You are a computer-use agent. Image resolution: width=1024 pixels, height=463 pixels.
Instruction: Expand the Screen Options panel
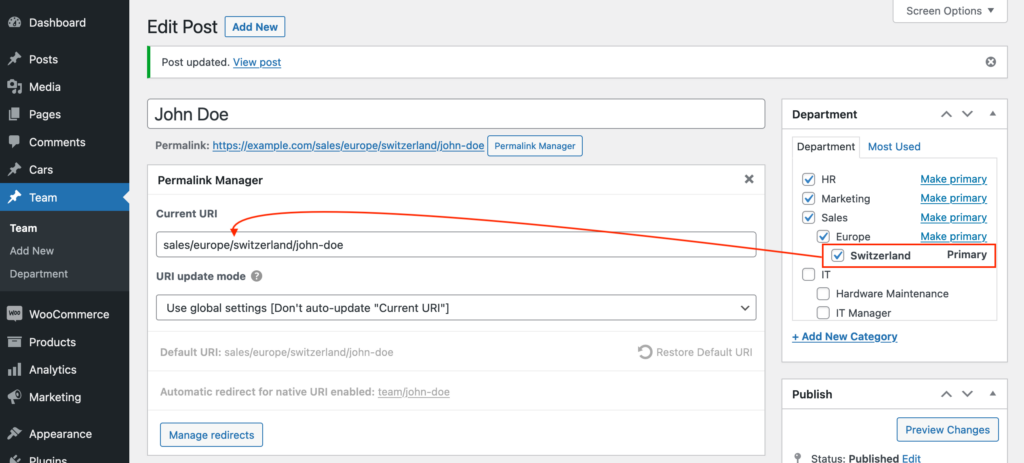(x=950, y=11)
